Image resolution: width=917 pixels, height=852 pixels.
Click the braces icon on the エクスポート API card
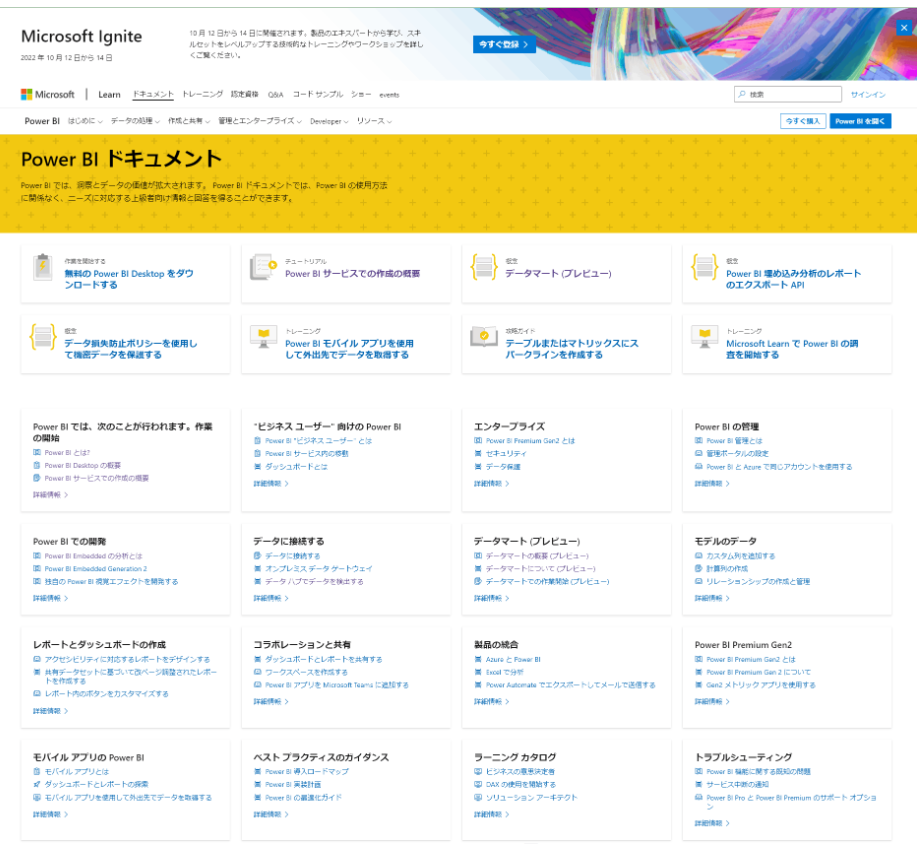(x=704, y=267)
